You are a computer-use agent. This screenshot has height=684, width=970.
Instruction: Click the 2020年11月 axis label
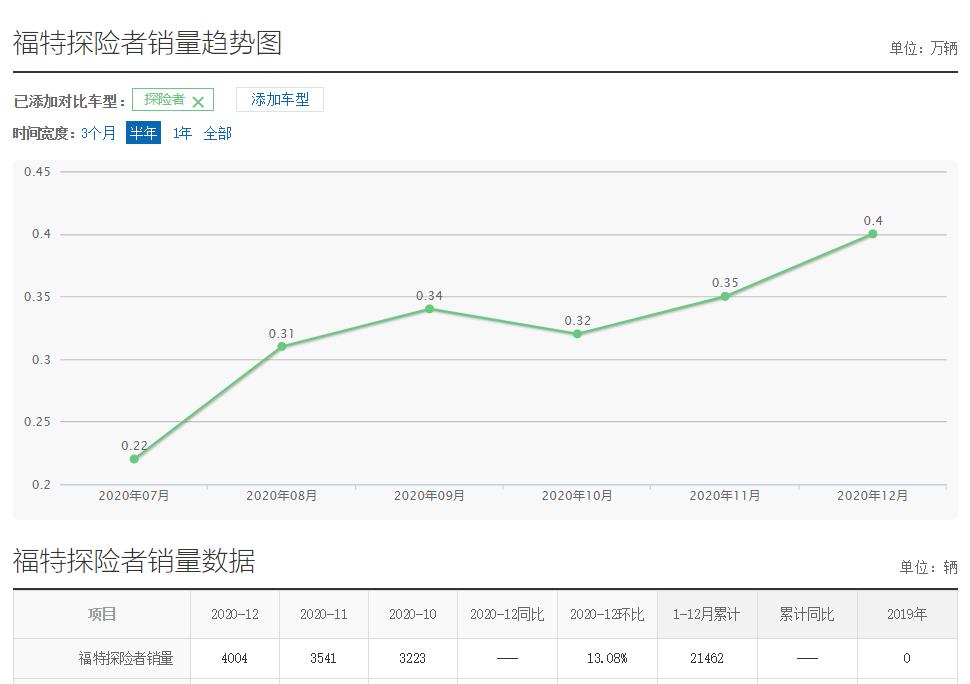click(725, 495)
